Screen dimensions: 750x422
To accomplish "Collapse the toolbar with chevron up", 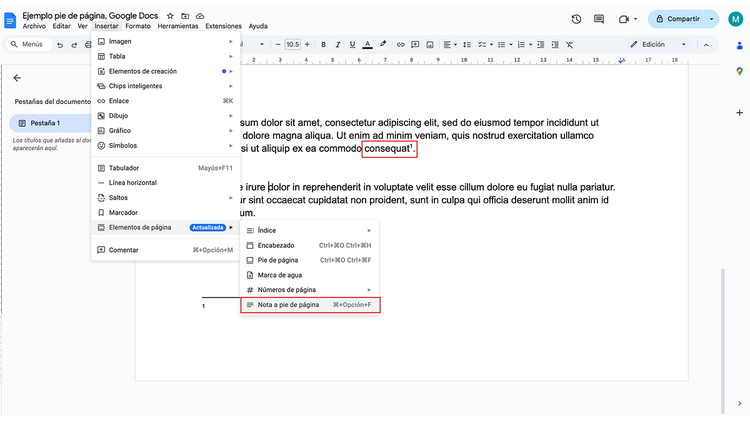I will point(706,44).
